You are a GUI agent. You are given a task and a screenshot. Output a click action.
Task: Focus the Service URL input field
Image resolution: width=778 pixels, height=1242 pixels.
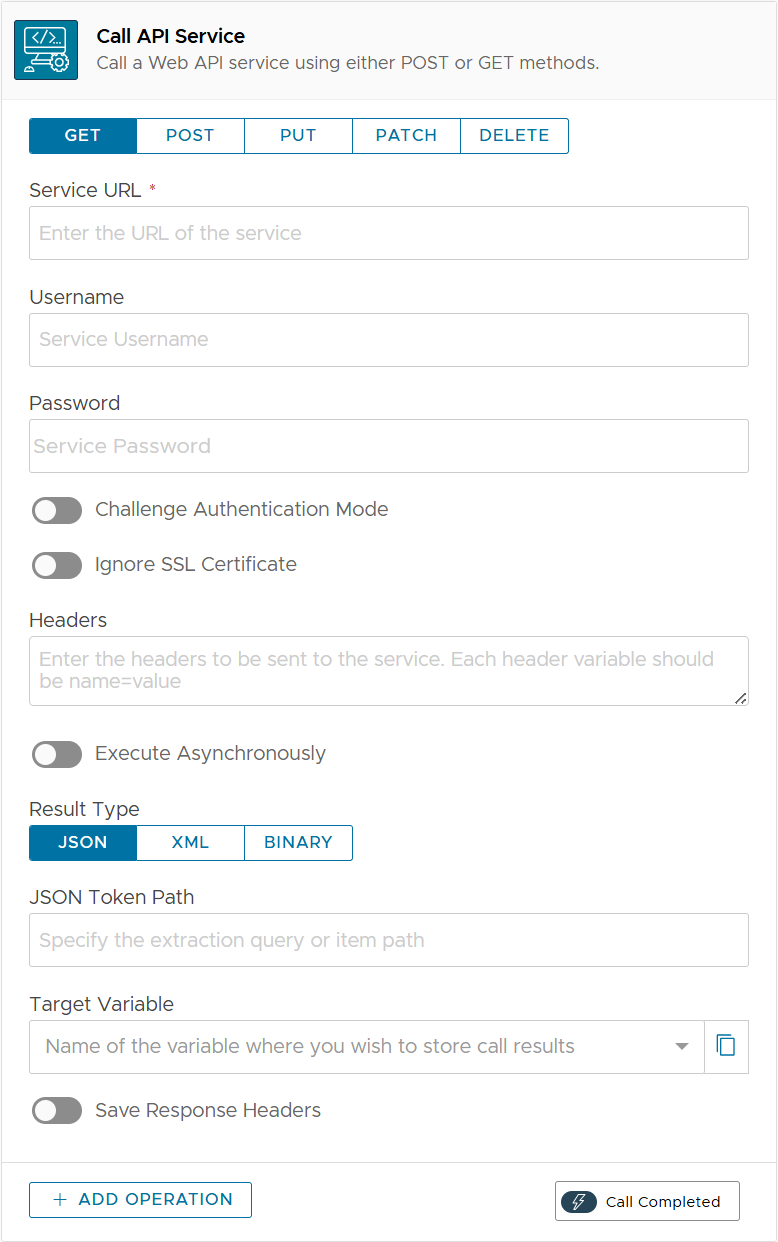388,233
